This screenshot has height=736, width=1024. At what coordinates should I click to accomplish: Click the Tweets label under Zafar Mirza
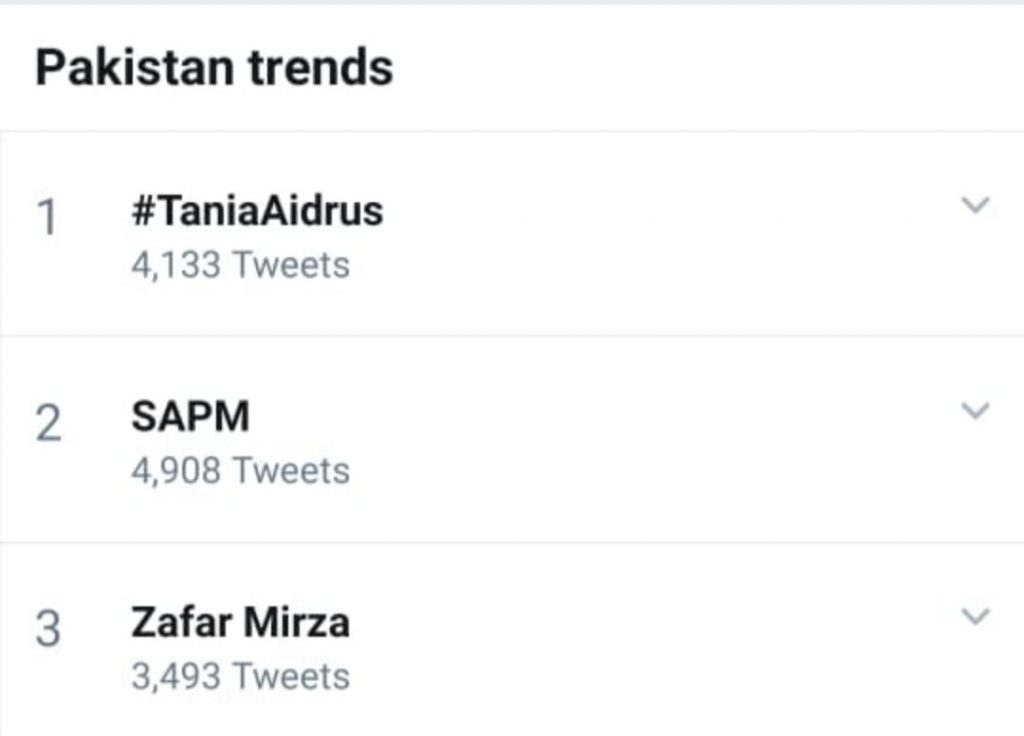coord(292,677)
